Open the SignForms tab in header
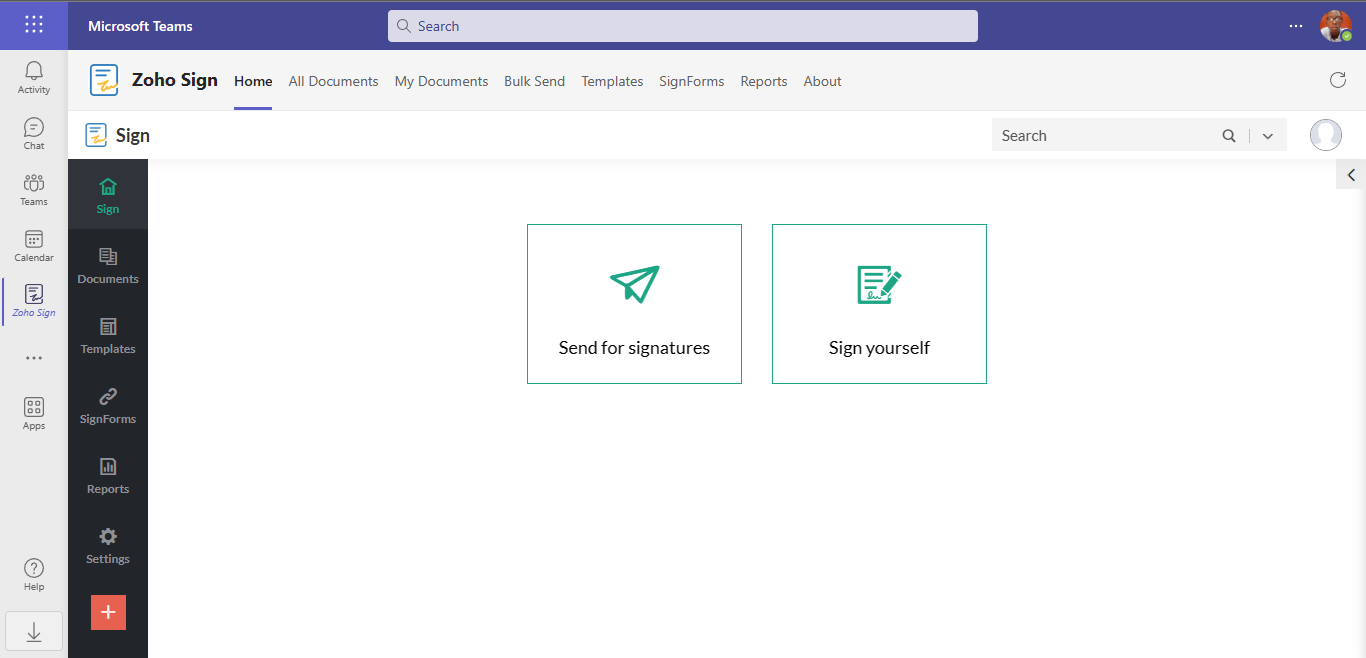1366x658 pixels. 691,81
